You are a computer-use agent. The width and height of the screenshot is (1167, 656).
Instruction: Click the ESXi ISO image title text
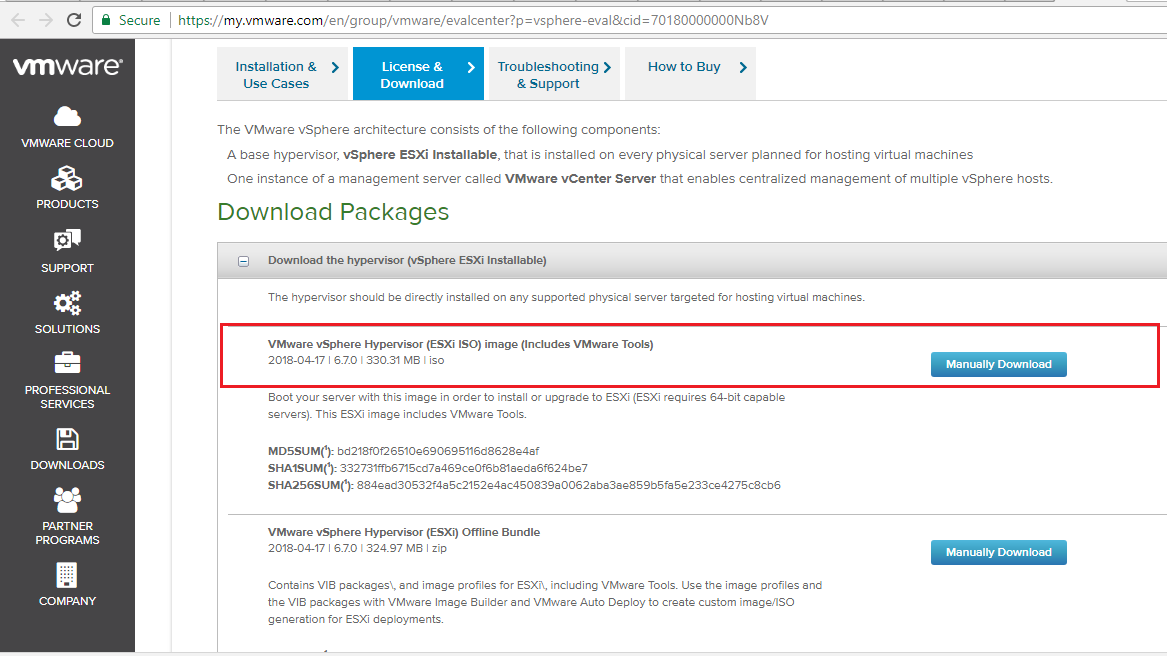pos(461,344)
